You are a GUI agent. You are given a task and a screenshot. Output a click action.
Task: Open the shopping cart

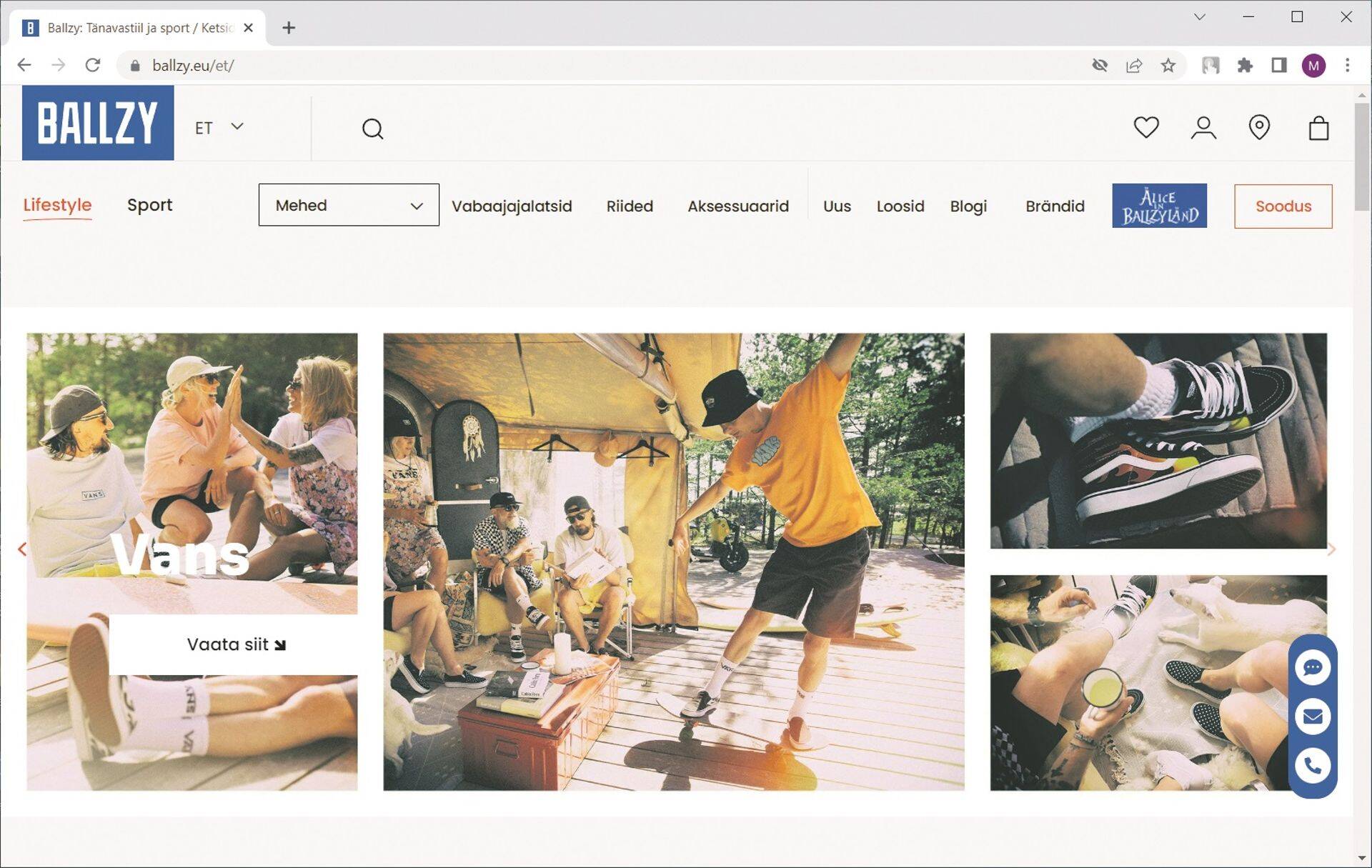[x=1318, y=128]
